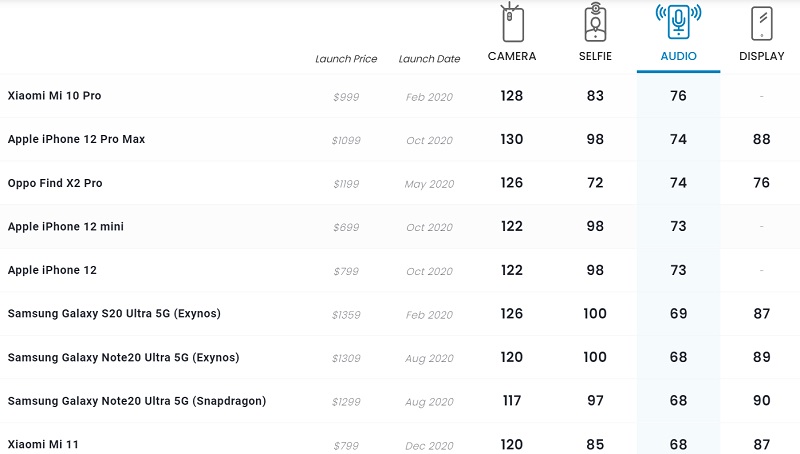Open Samsung Galaxy Note20 Ultra 5G (Exynos)
The width and height of the screenshot is (800, 454).
tap(123, 358)
